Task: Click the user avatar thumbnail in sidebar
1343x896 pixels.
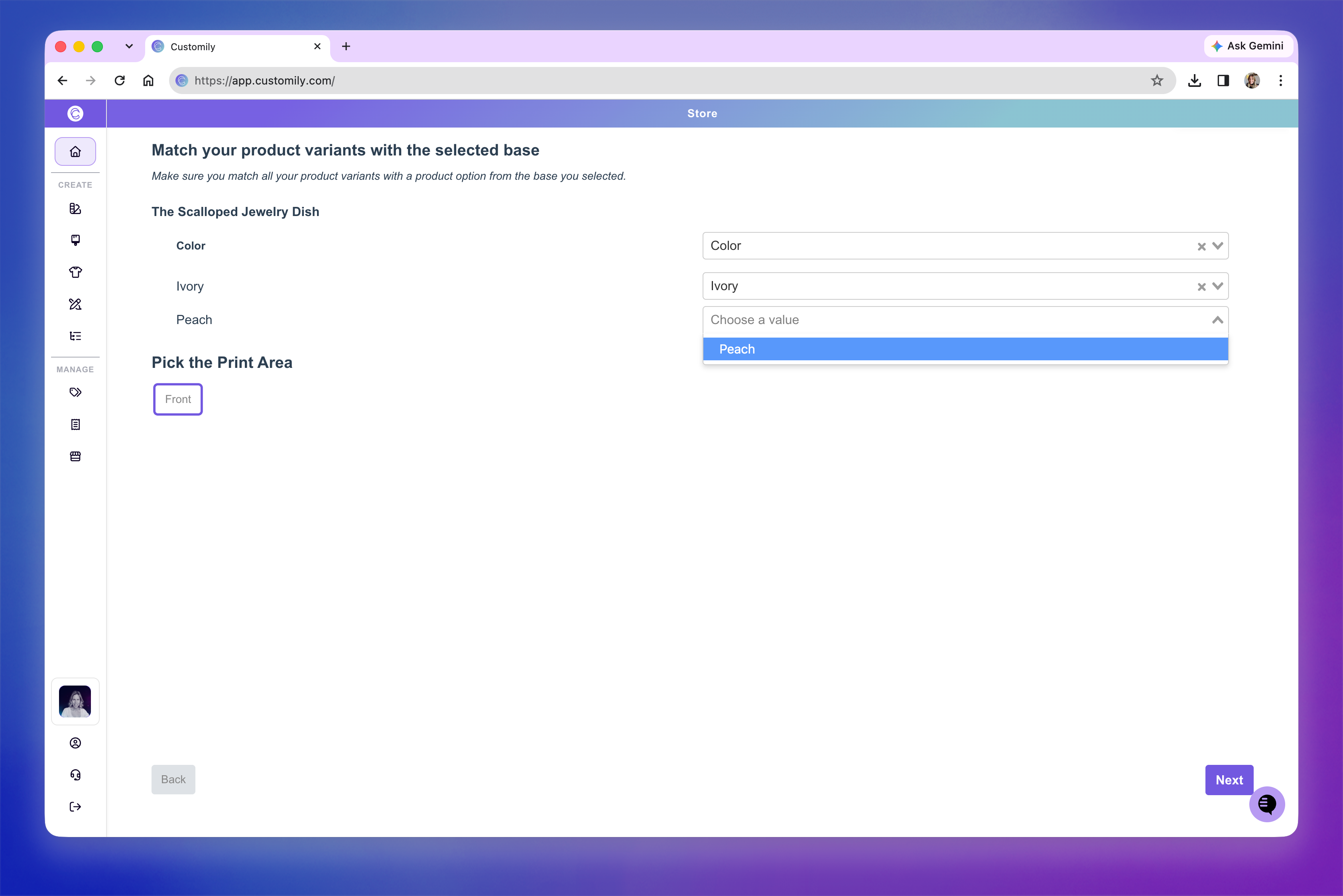Action: [75, 701]
